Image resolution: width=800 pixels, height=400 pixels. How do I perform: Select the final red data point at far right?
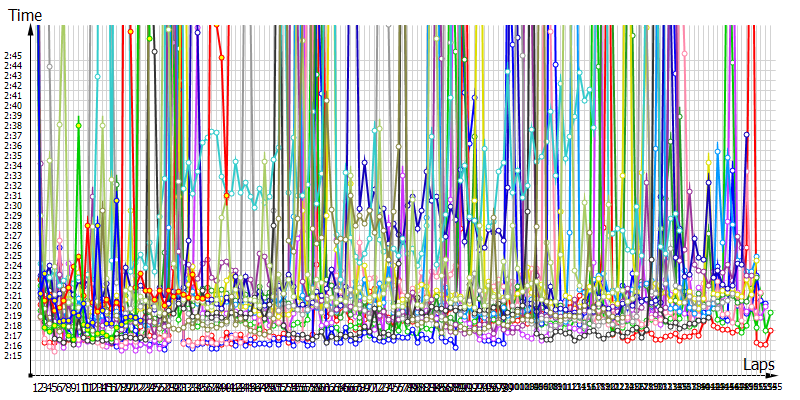click(x=771, y=330)
